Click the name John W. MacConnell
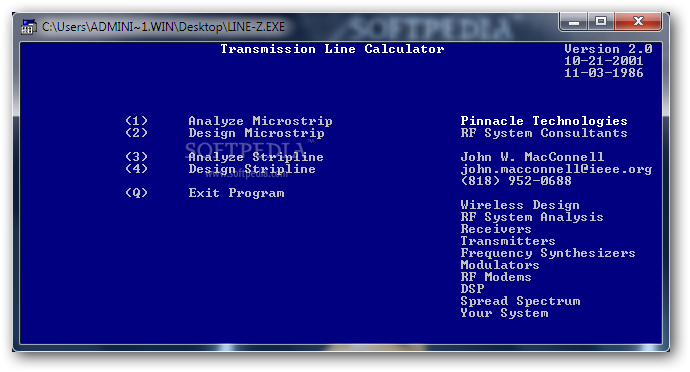 [532, 157]
